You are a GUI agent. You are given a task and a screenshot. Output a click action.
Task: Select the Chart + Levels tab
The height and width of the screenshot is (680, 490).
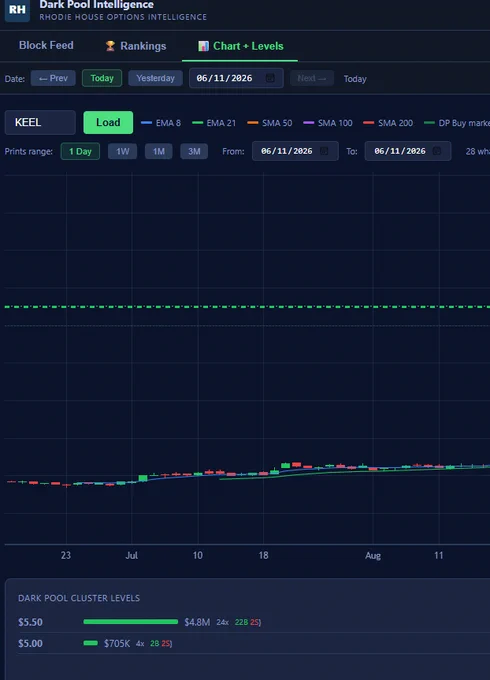click(240, 46)
